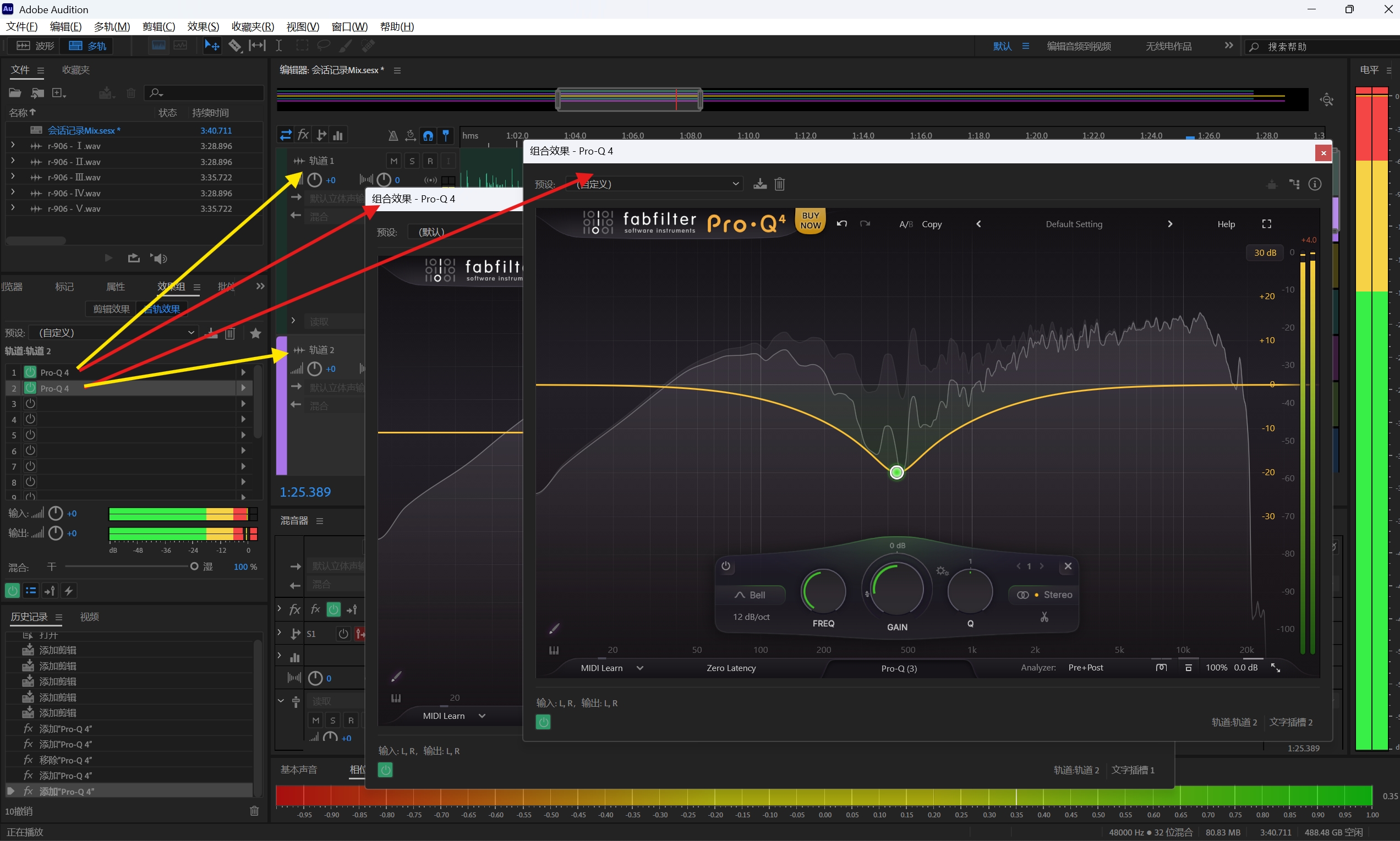The width and height of the screenshot is (1400, 841).
Task: Open MIDI Learn dropdown in front Pro-Q
Action: point(612,668)
